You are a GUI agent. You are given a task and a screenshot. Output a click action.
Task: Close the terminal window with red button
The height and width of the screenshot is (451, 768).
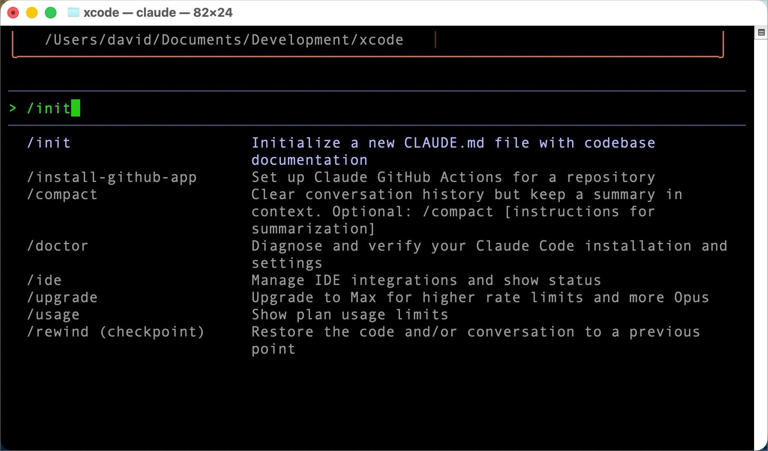point(13,13)
